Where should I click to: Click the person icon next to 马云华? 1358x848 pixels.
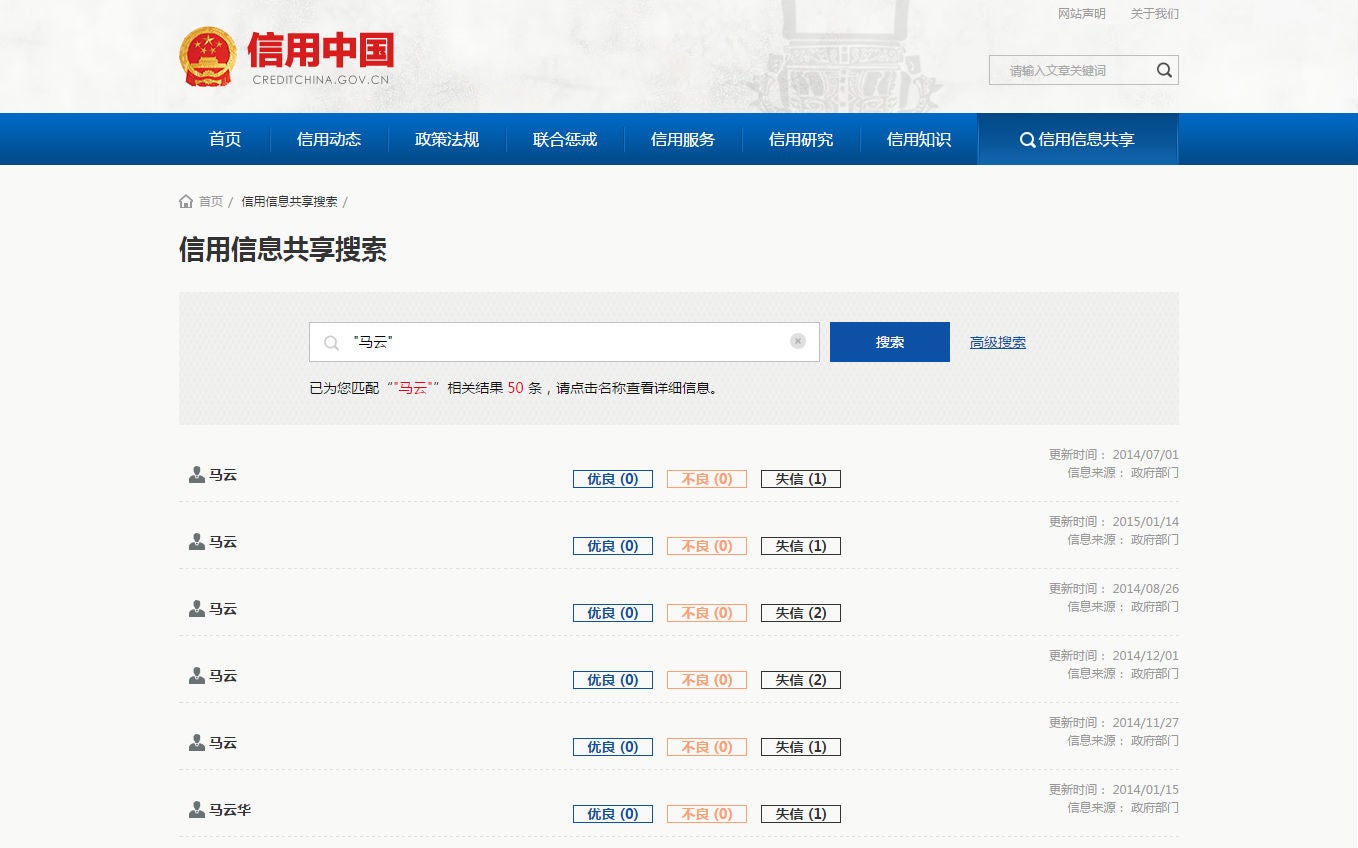coord(196,809)
